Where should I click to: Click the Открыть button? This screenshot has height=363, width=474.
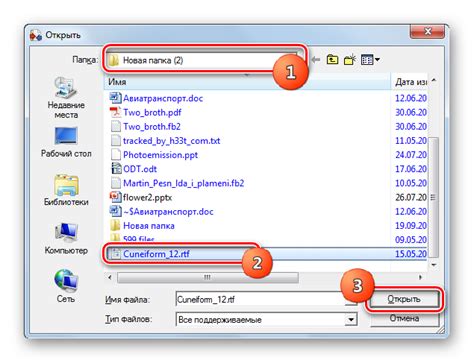pyautogui.click(x=404, y=299)
